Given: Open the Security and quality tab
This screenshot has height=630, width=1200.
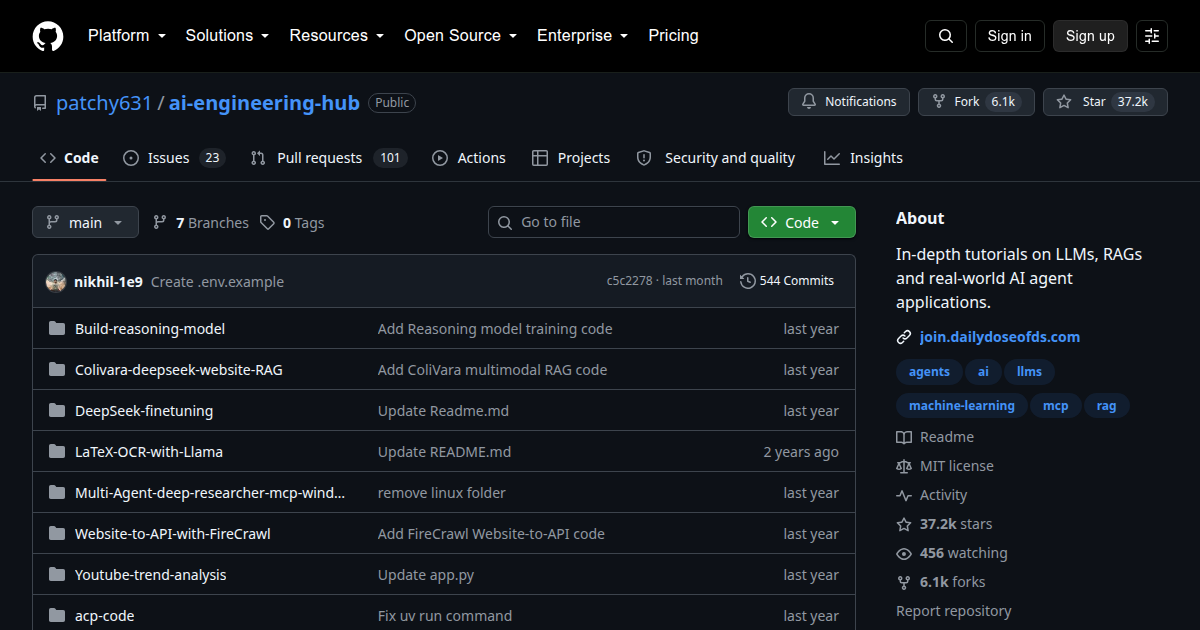Looking at the screenshot, I should pos(716,158).
